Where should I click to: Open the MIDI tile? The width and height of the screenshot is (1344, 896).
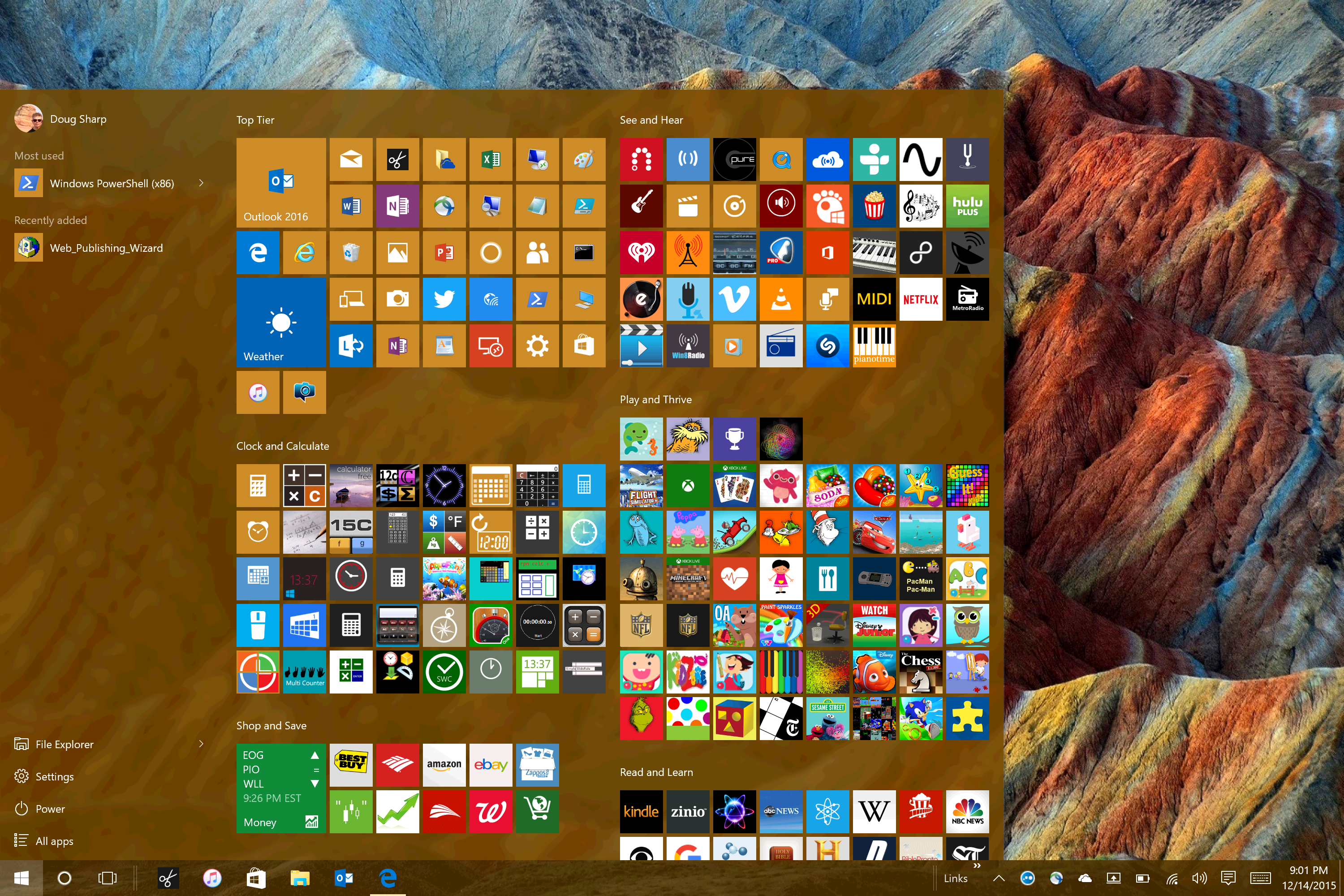click(x=874, y=299)
